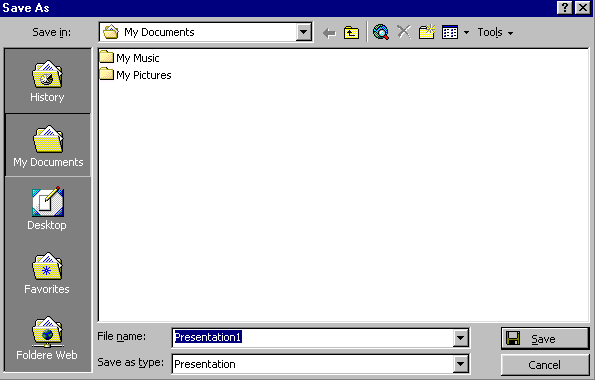The height and width of the screenshot is (384, 595).
Task: Open the Tools menu
Action: (495, 33)
